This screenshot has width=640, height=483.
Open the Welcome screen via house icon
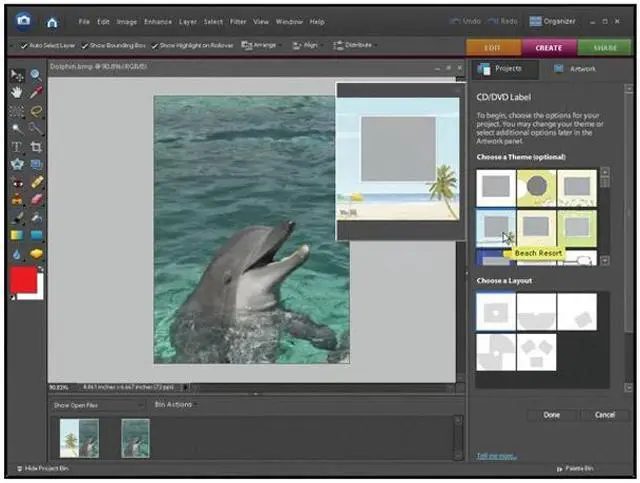pyautogui.click(x=52, y=22)
